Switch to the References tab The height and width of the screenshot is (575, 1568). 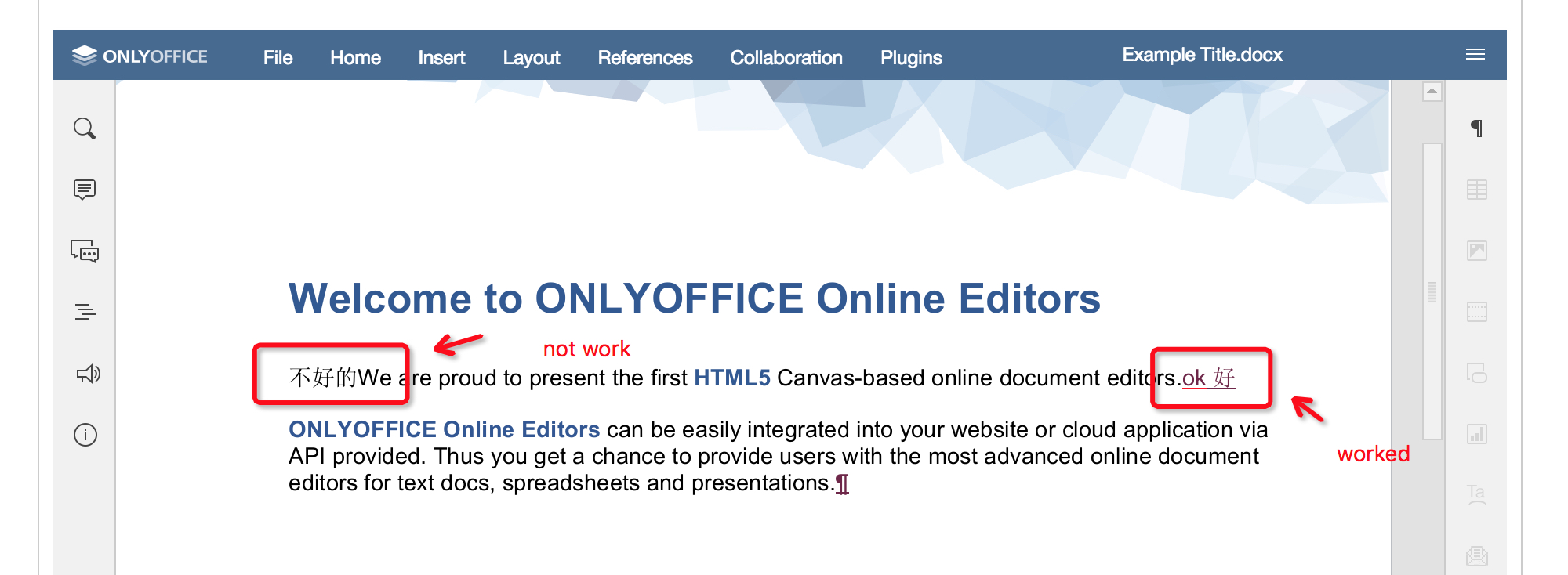pos(645,58)
